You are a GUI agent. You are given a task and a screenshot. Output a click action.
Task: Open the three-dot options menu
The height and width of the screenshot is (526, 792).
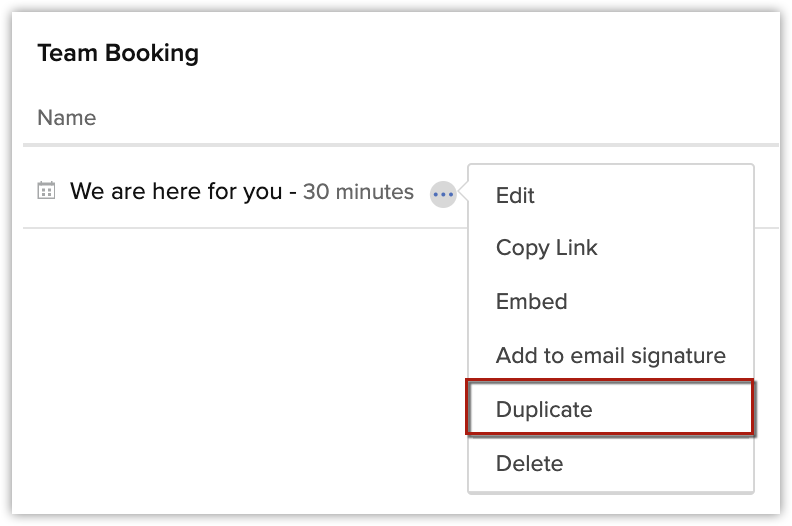click(443, 193)
